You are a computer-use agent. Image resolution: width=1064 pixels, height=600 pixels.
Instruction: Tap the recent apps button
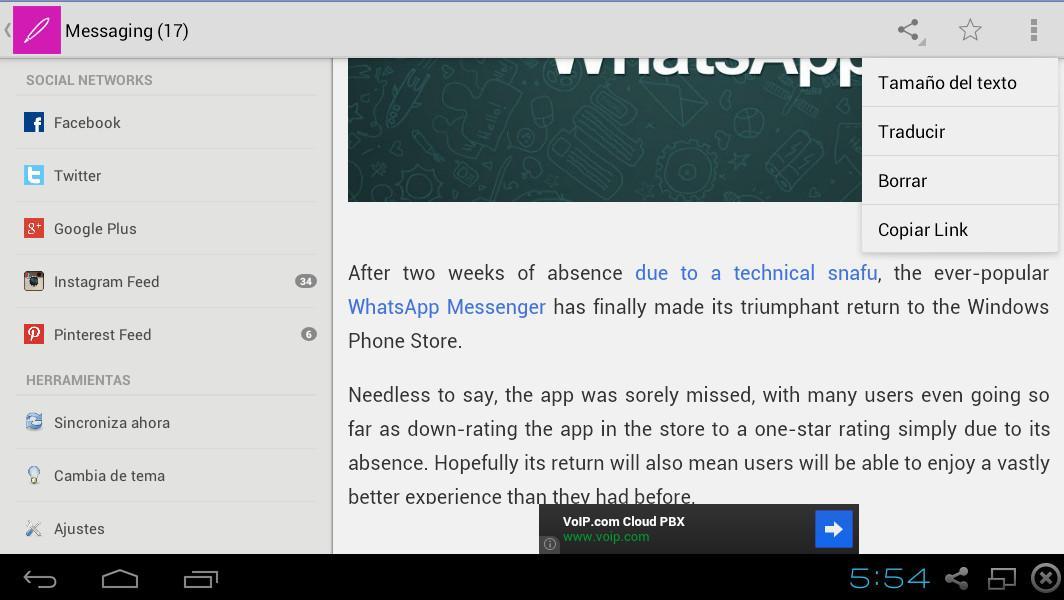point(201,579)
